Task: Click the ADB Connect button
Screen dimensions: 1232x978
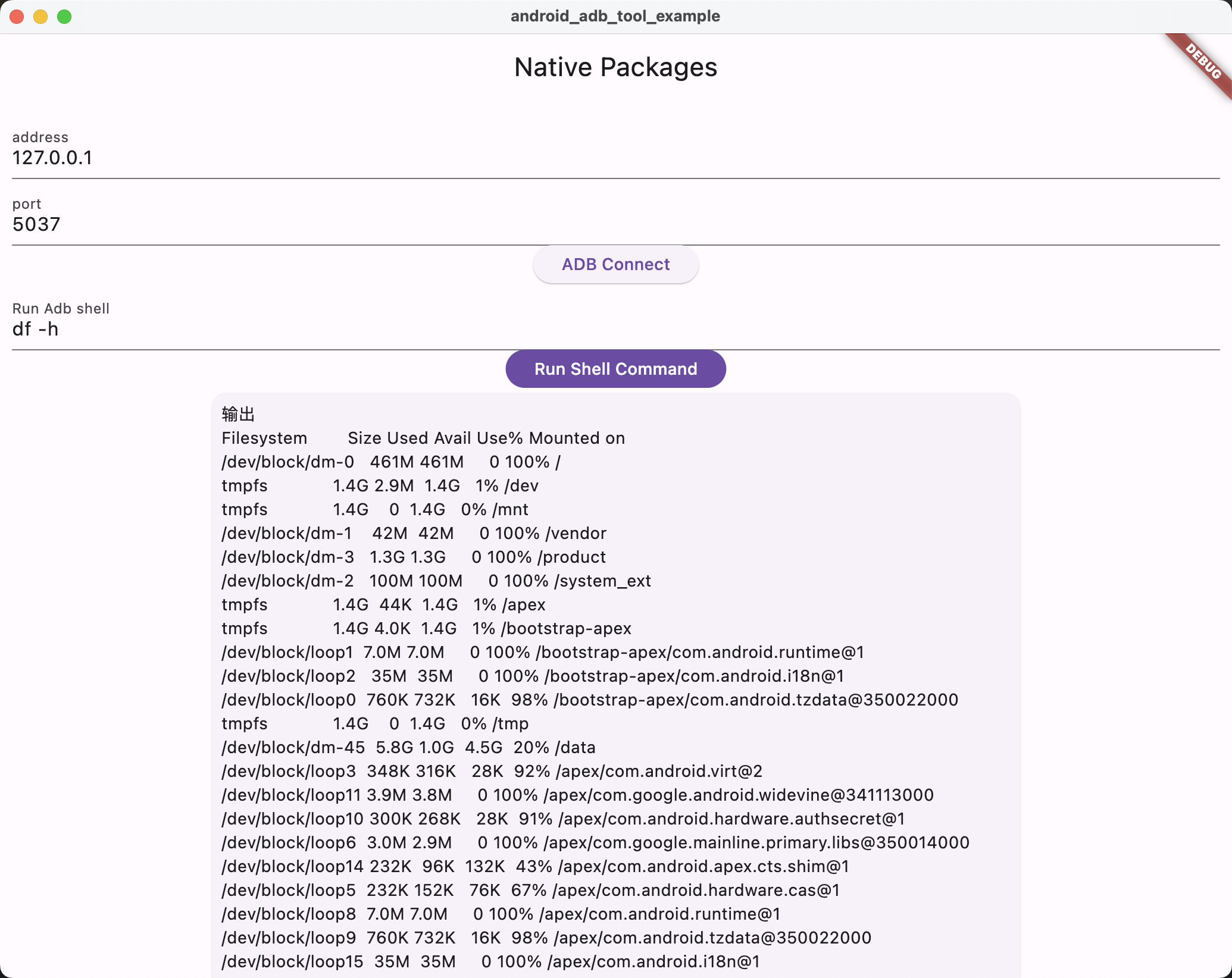Action: (x=615, y=264)
